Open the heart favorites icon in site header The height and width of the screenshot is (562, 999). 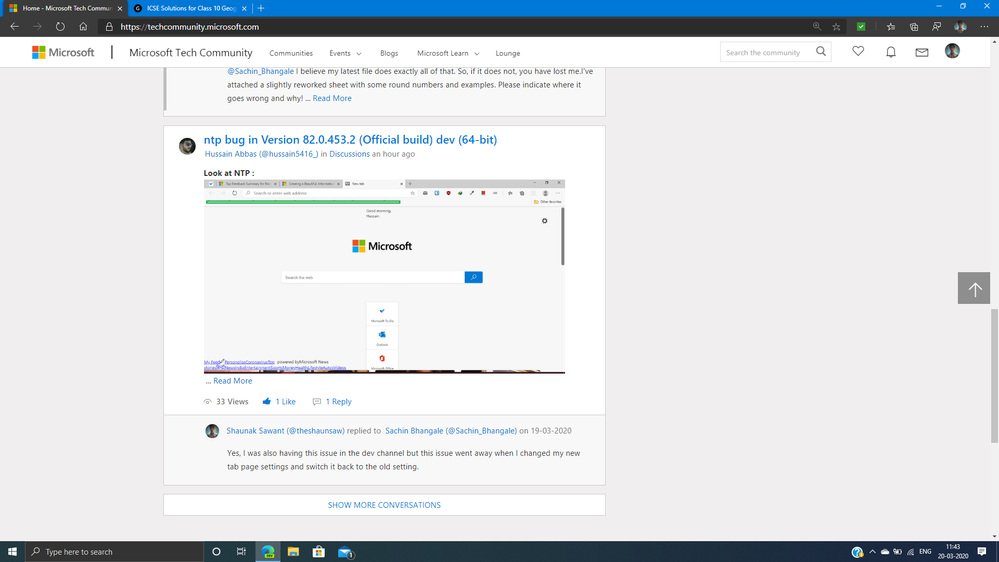click(x=858, y=52)
